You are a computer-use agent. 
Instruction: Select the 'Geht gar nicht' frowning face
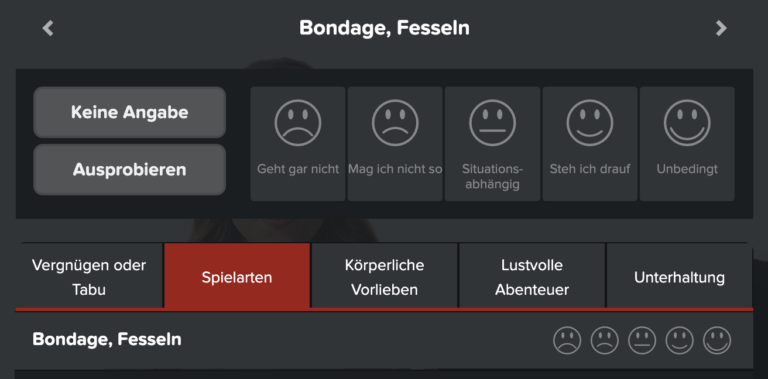298,144
